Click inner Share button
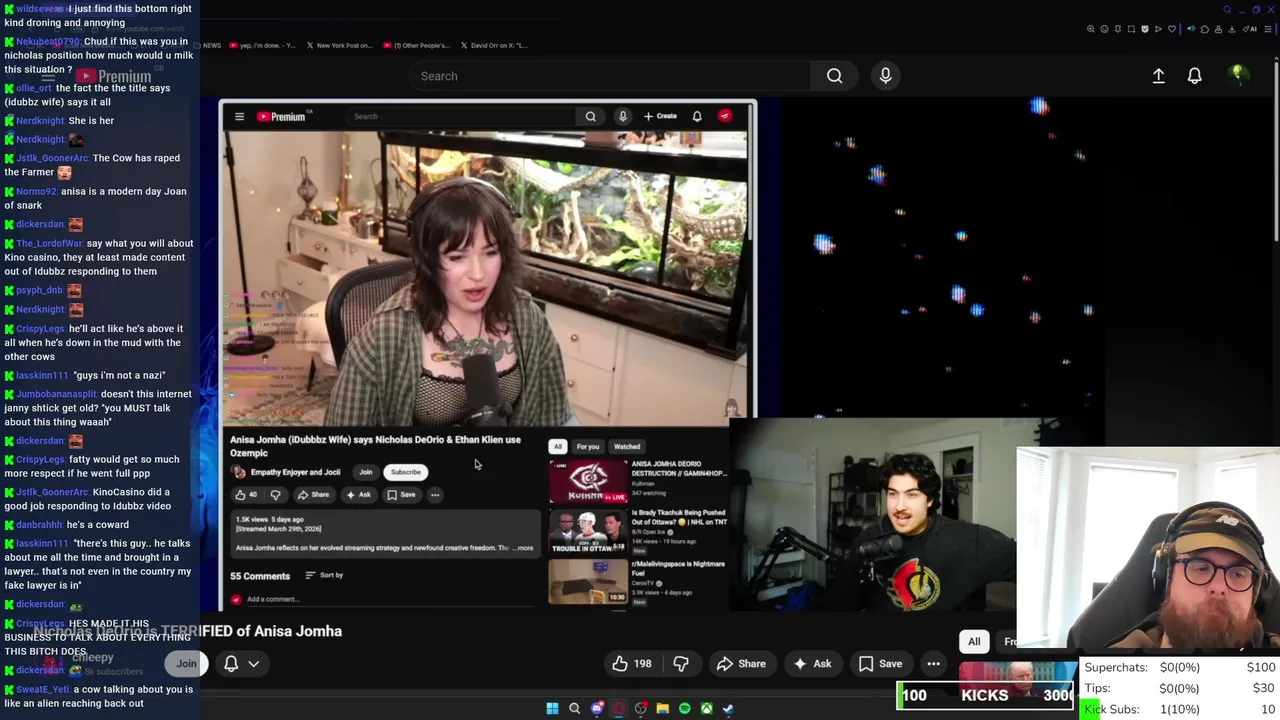This screenshot has height=720, width=1280. [313, 495]
